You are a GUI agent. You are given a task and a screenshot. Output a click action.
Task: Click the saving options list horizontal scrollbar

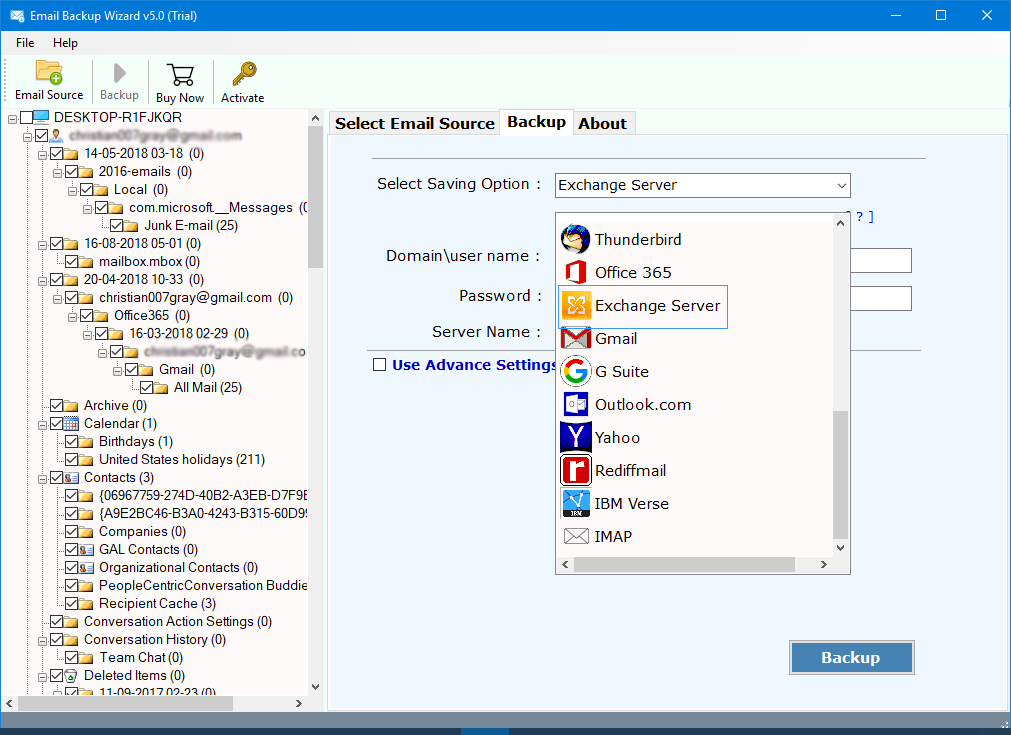click(x=684, y=564)
